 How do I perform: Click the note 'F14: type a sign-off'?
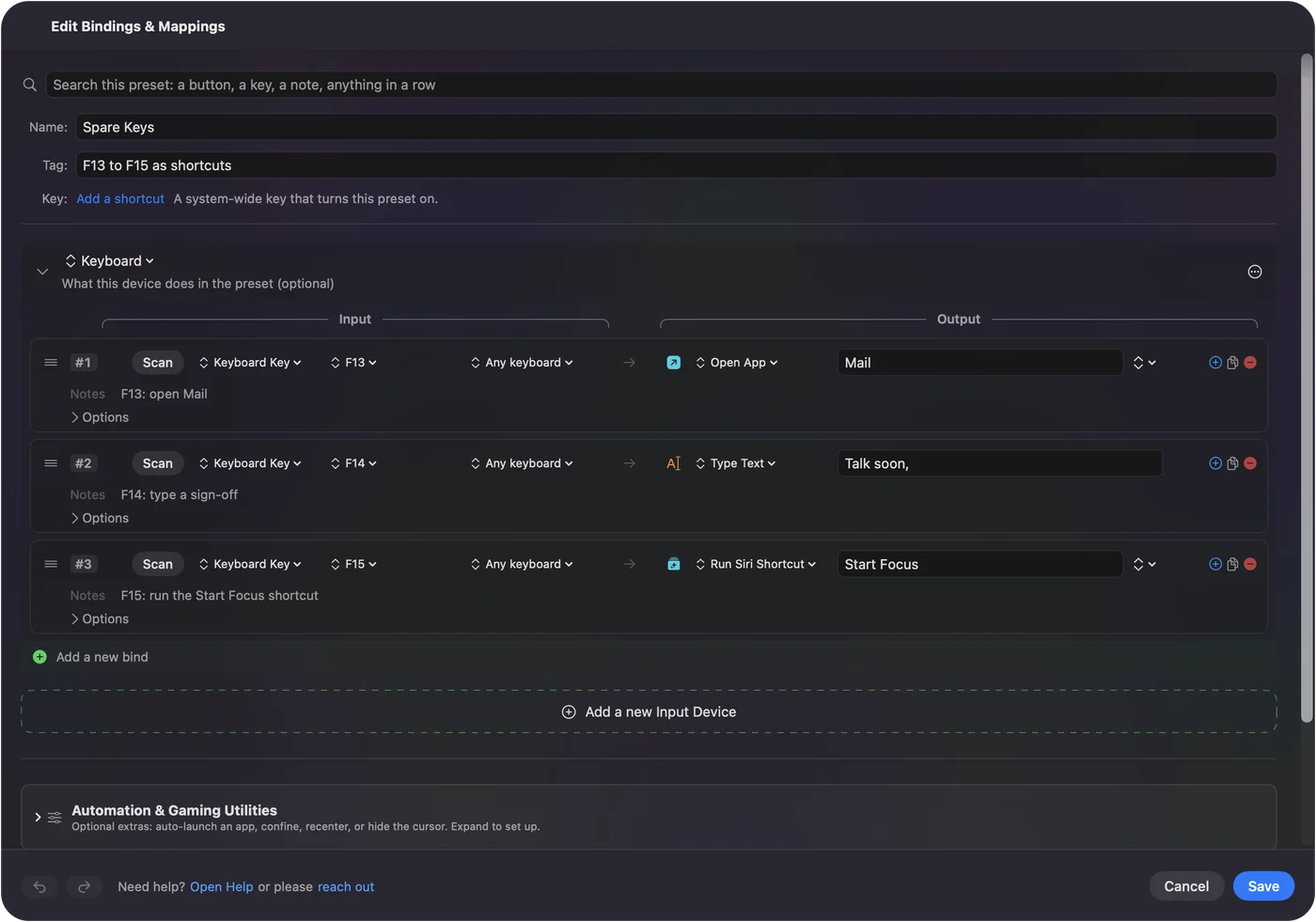pos(180,494)
